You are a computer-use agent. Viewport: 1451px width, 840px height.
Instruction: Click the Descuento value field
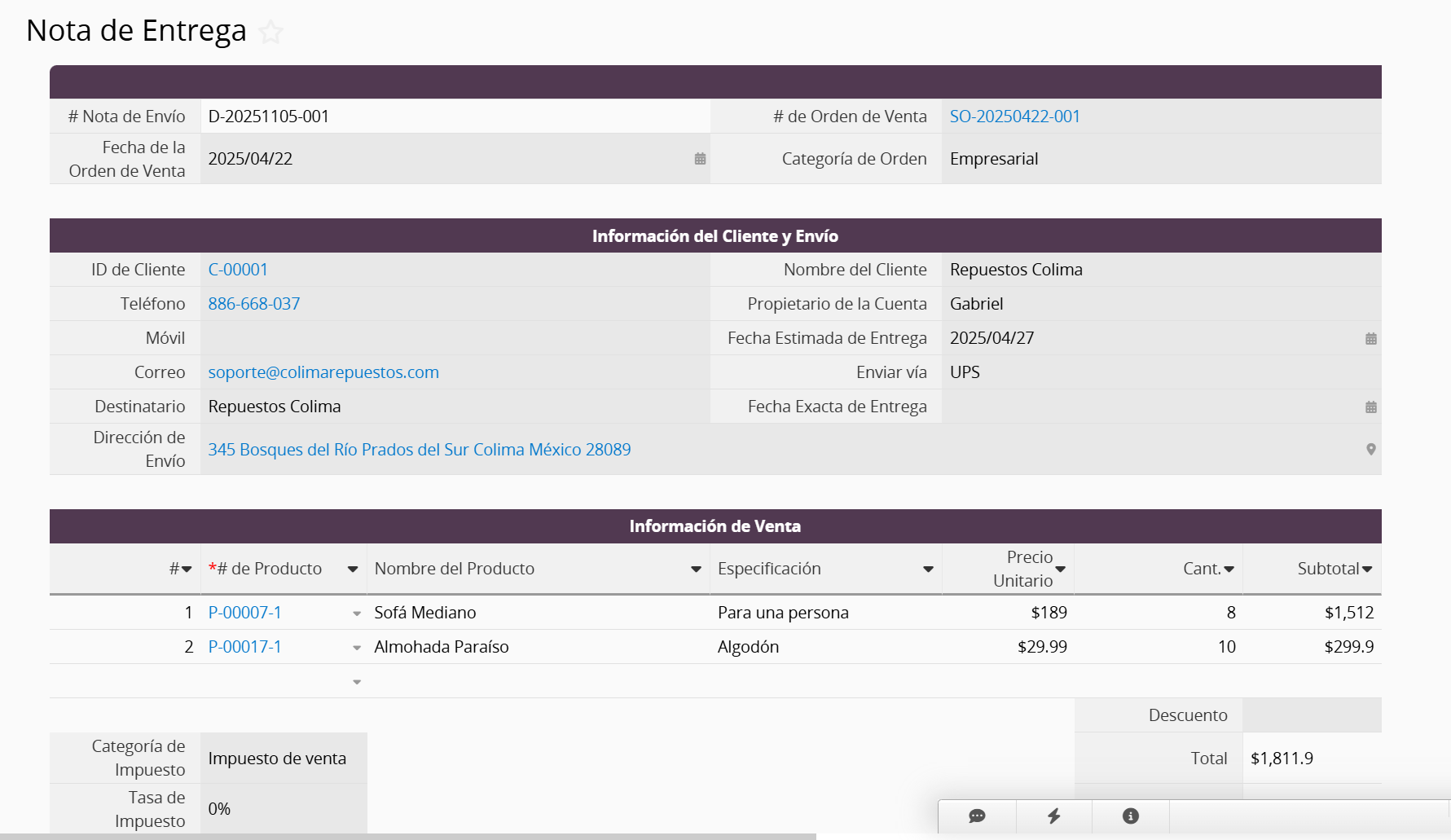tap(1311, 715)
